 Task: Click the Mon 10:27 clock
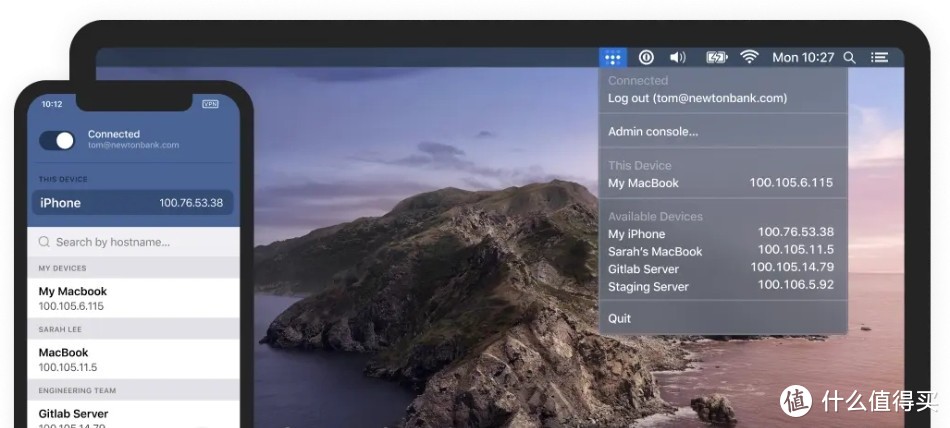tap(803, 58)
